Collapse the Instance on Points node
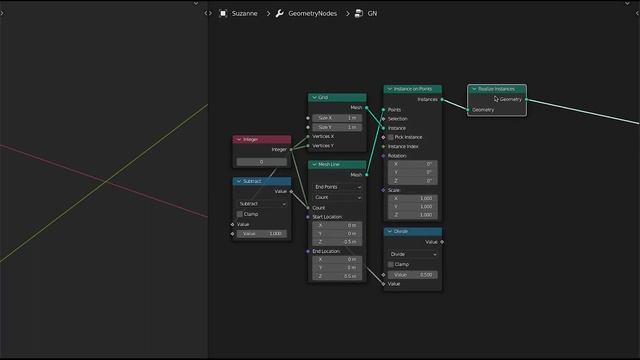This screenshot has width=640, height=360. [390, 89]
